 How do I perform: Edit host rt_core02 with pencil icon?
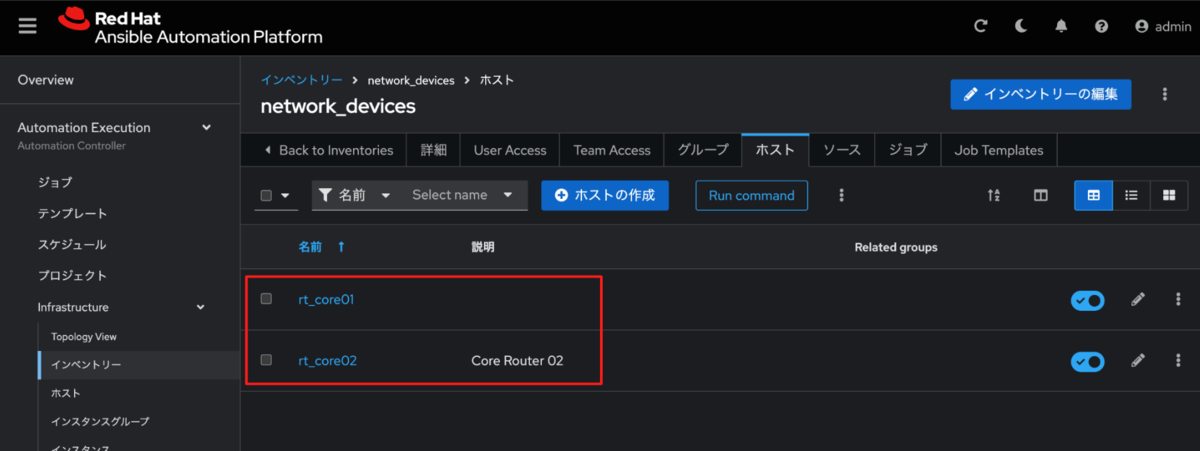(x=1138, y=360)
